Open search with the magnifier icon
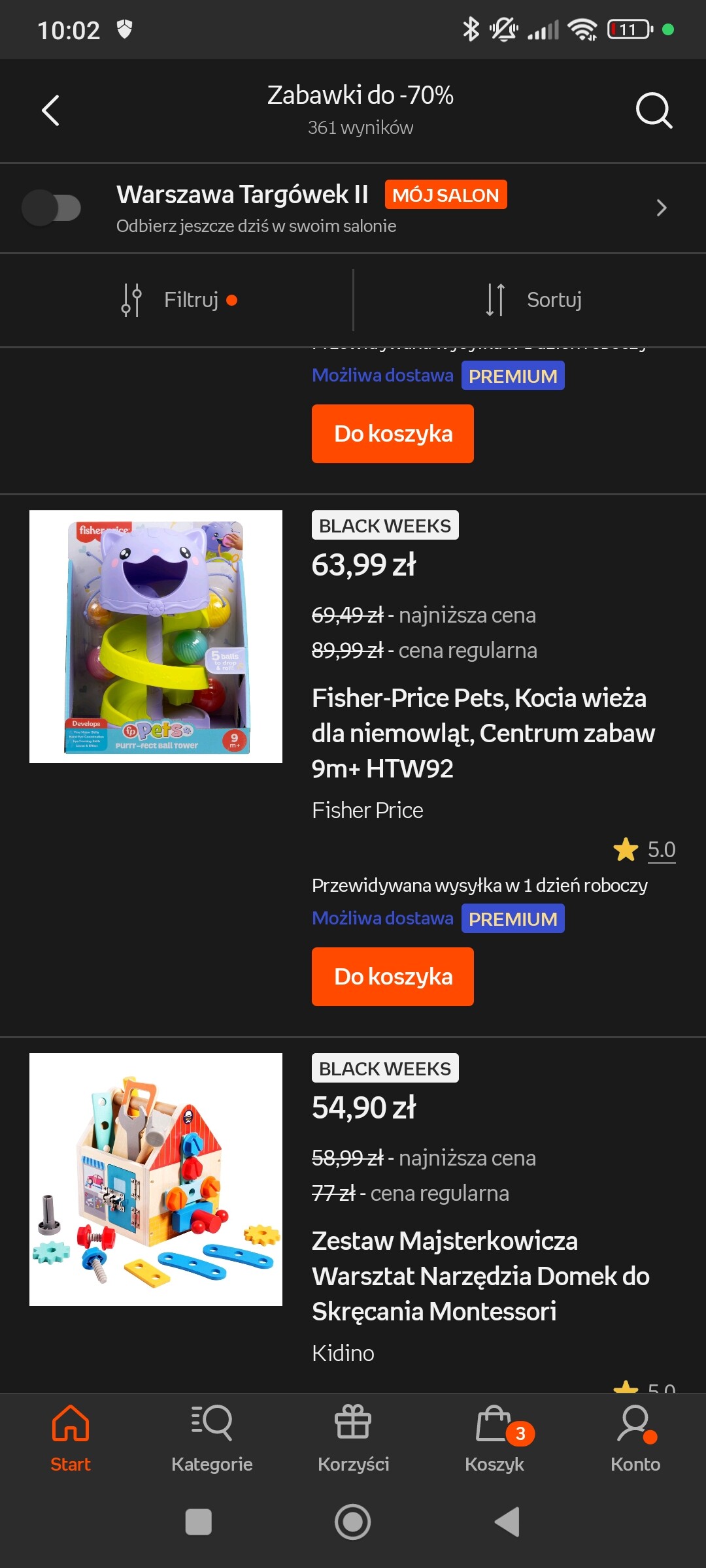This screenshot has height=1568, width=706. [x=654, y=110]
